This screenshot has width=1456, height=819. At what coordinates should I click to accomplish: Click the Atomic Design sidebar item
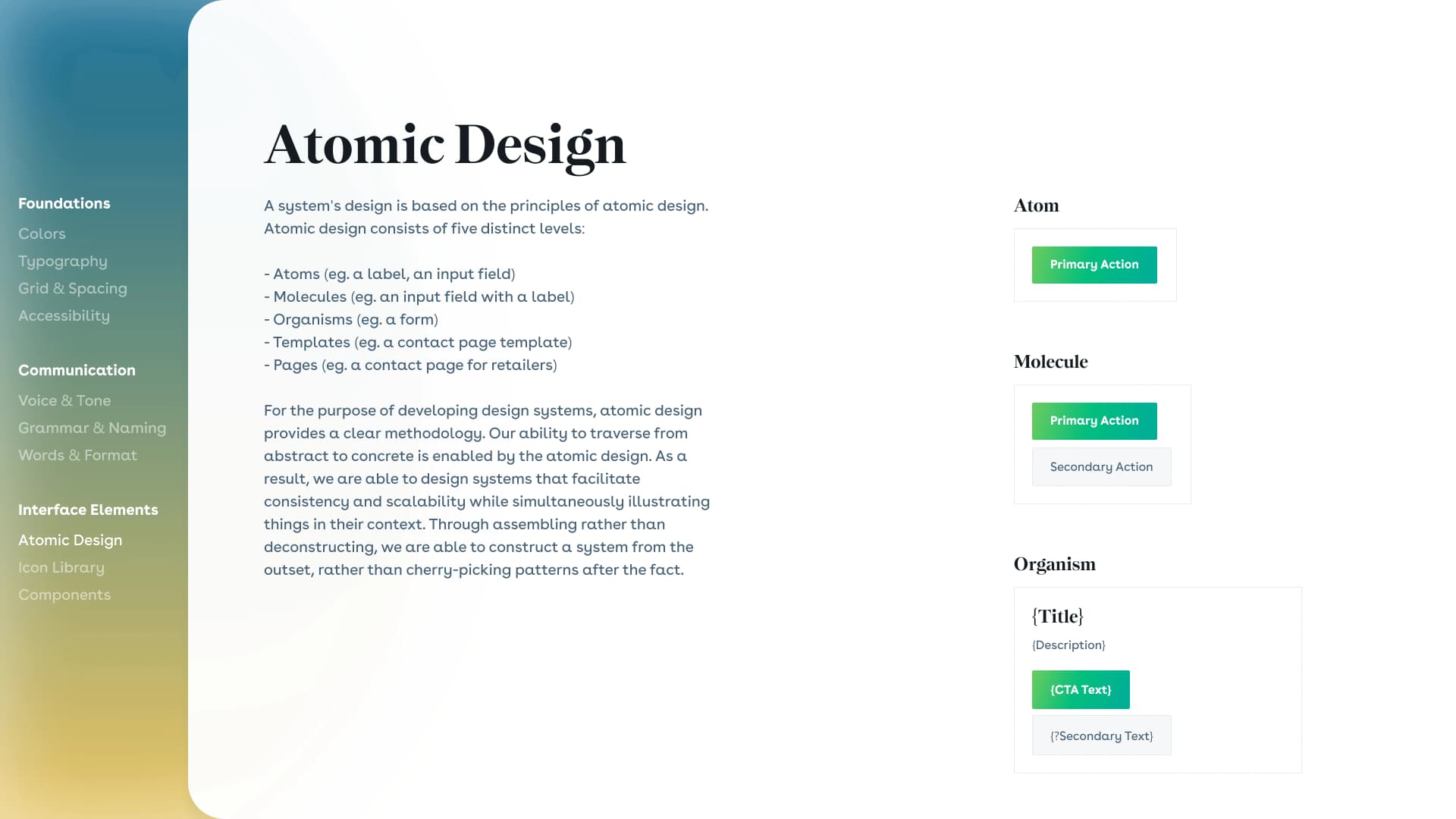pos(70,540)
